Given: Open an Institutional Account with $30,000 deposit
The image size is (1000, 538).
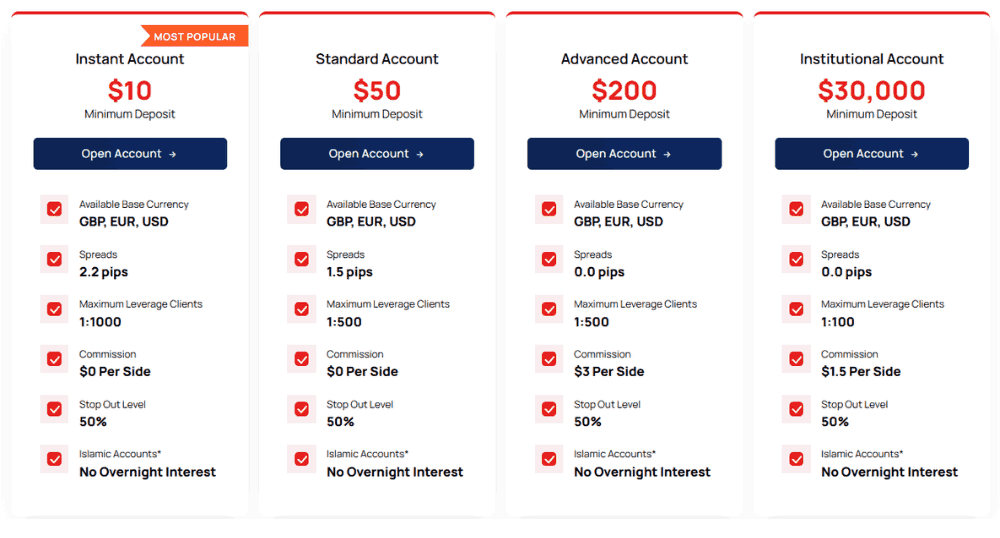Looking at the screenshot, I should [871, 154].
